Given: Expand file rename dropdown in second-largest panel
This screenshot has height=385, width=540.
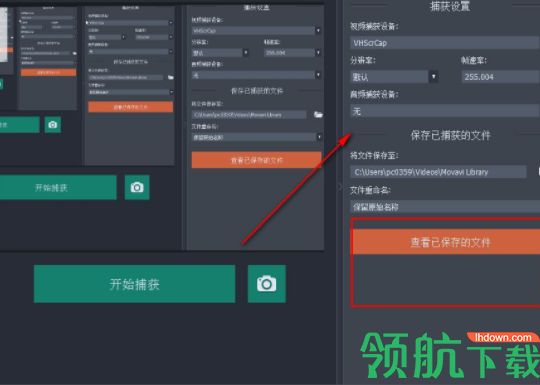Looking at the screenshot, I should [x=319, y=137].
